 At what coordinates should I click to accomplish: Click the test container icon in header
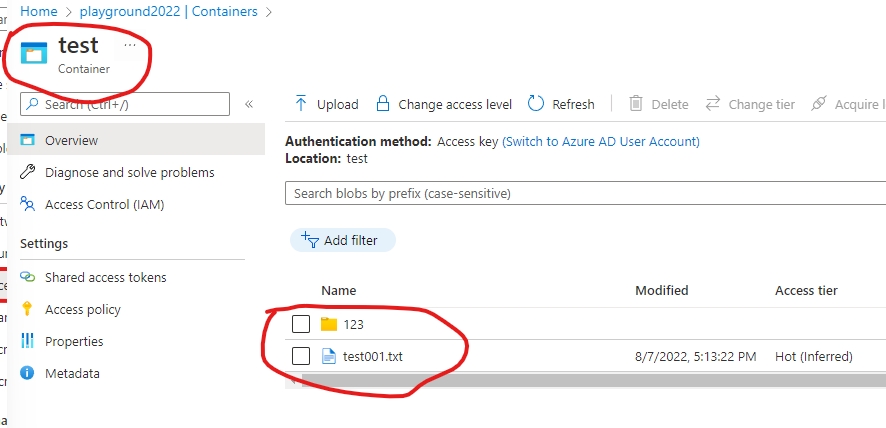click(x=34, y=53)
